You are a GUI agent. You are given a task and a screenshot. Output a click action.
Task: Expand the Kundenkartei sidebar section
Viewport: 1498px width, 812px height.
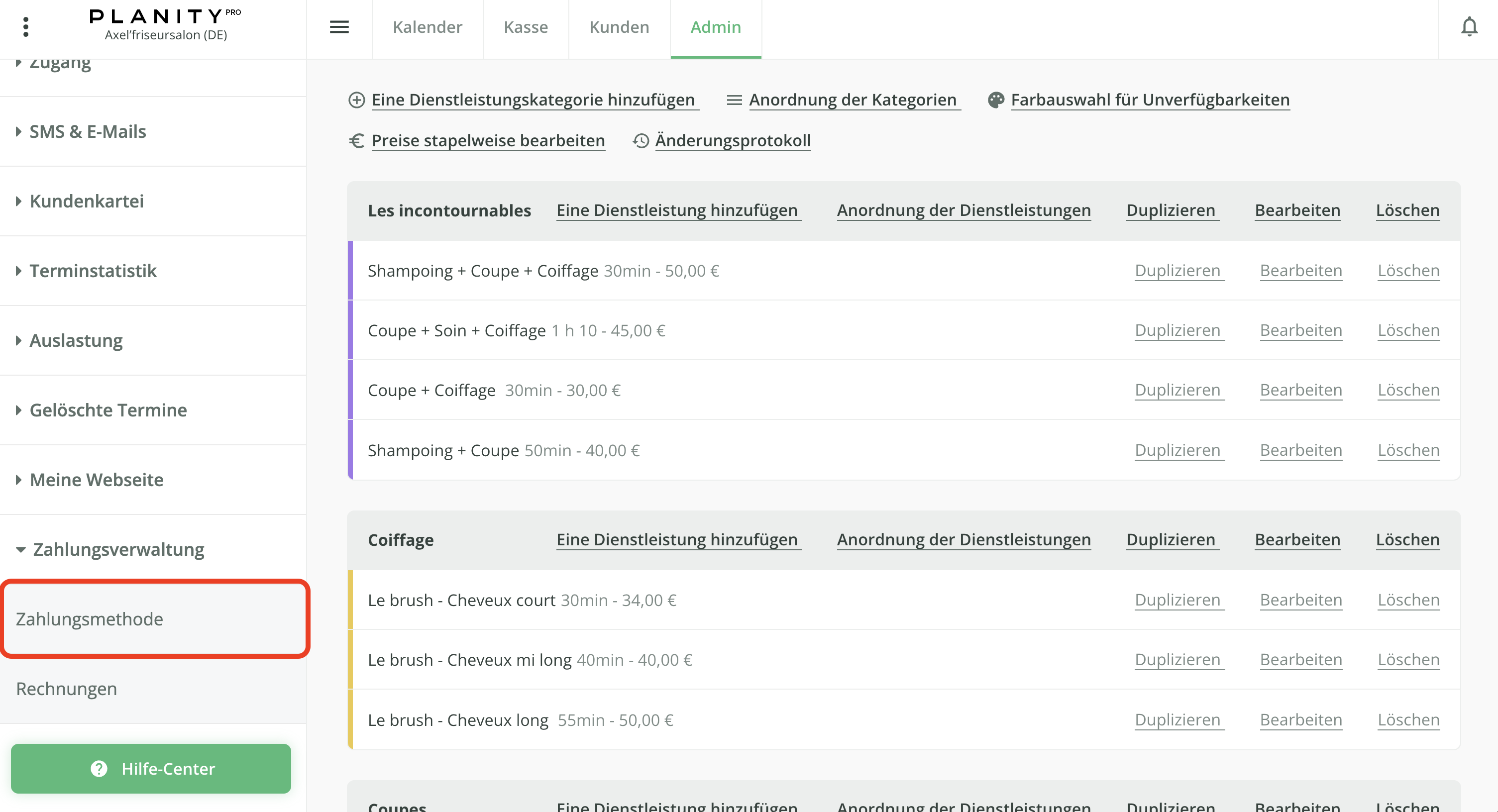pyautogui.click(x=86, y=201)
